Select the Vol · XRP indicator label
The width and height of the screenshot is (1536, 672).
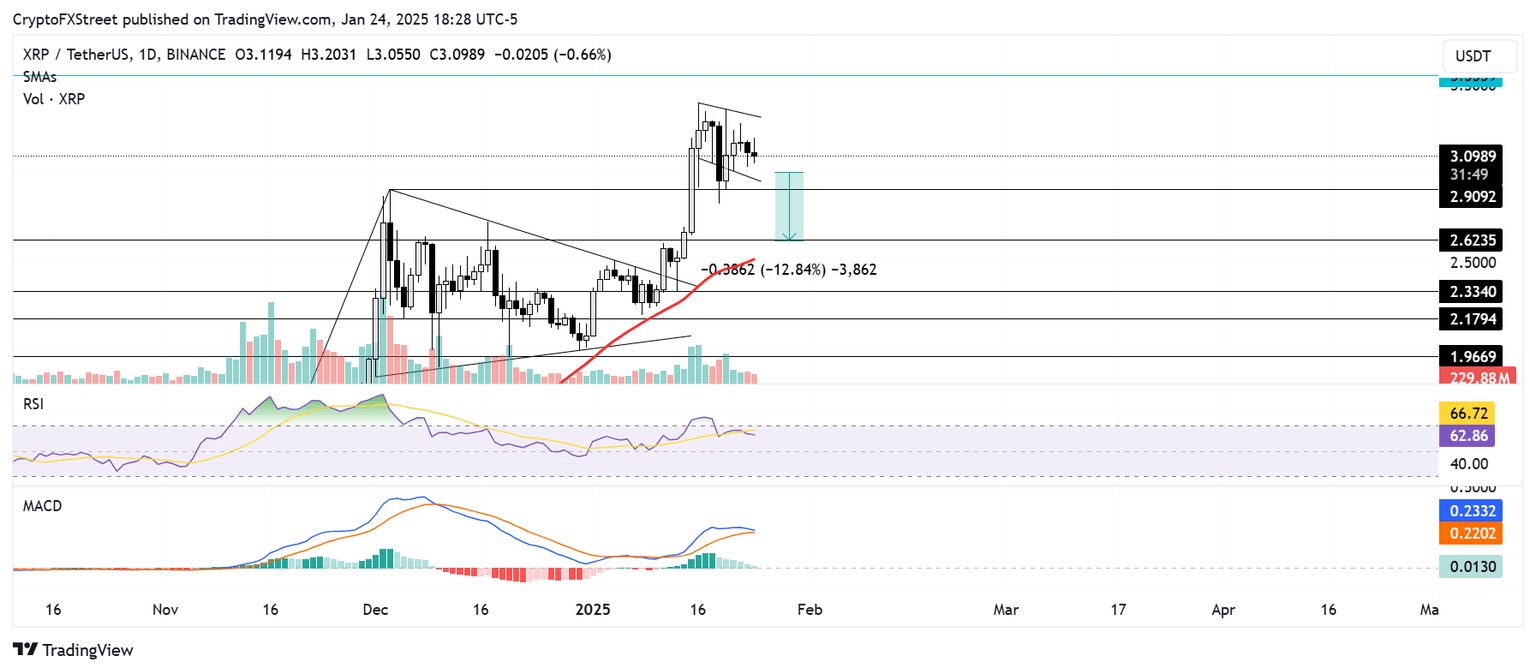click(x=51, y=99)
